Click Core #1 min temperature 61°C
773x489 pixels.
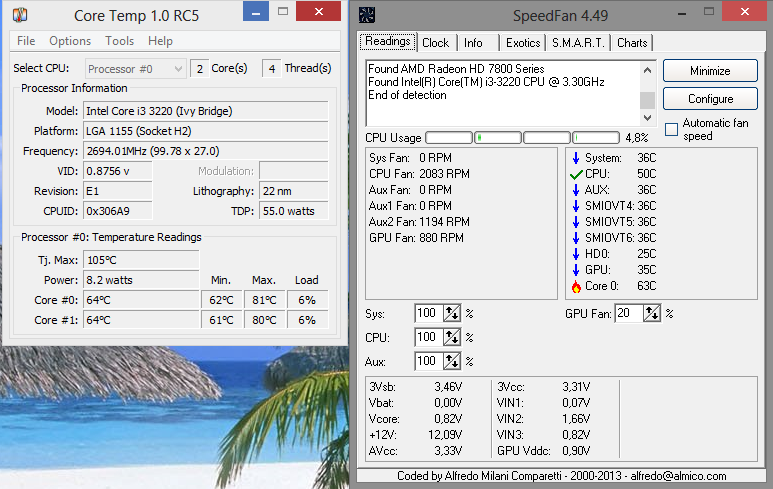tap(222, 320)
